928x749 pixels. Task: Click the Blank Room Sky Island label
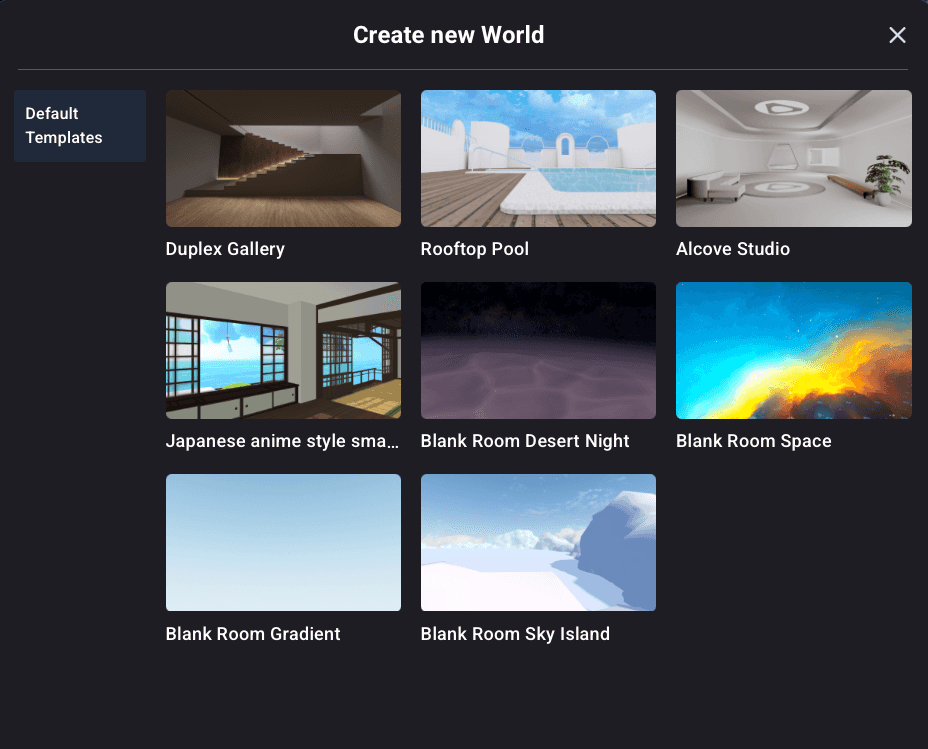pyautogui.click(x=515, y=634)
